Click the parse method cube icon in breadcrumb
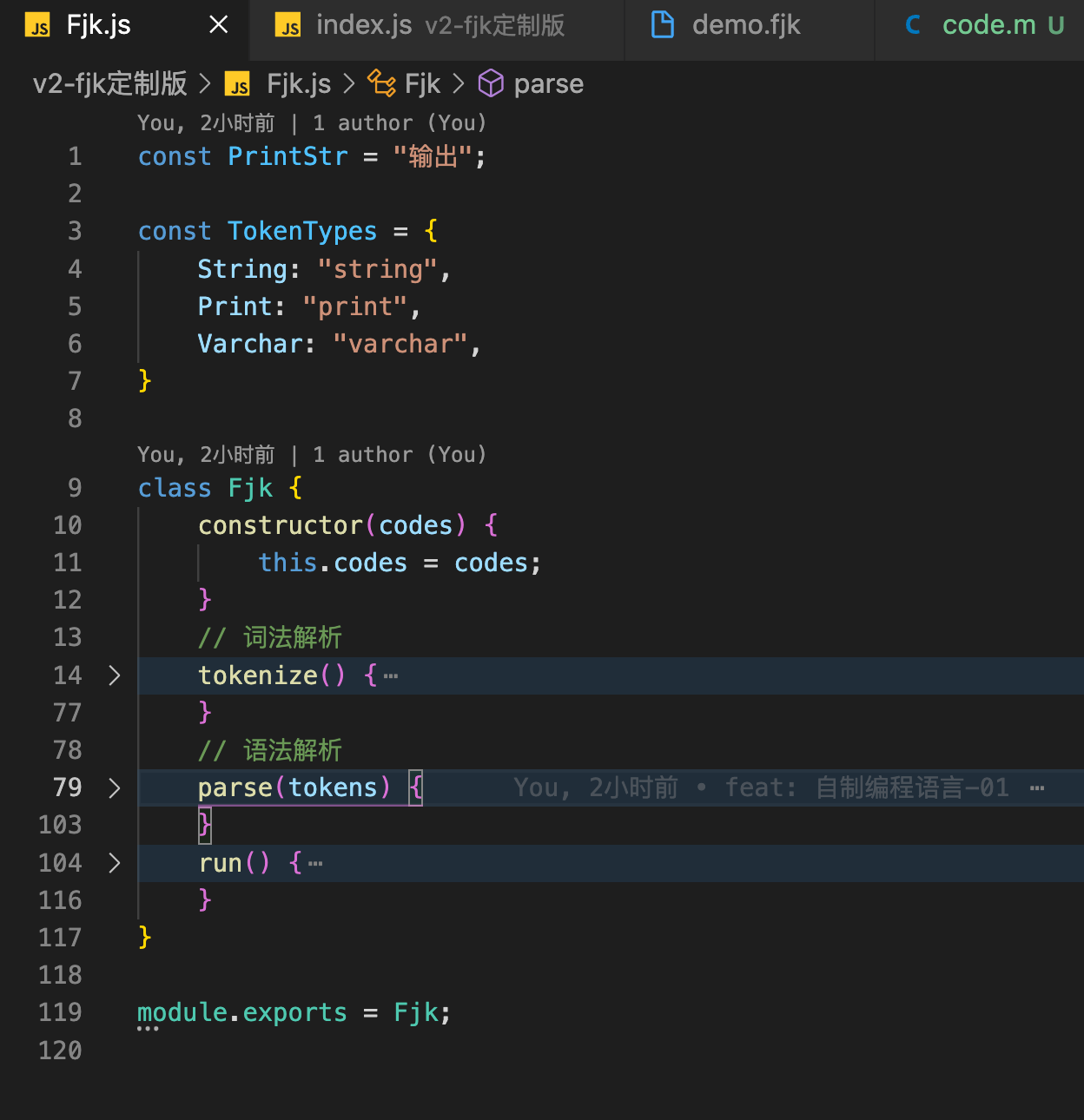The image size is (1084, 1120). coord(491,83)
